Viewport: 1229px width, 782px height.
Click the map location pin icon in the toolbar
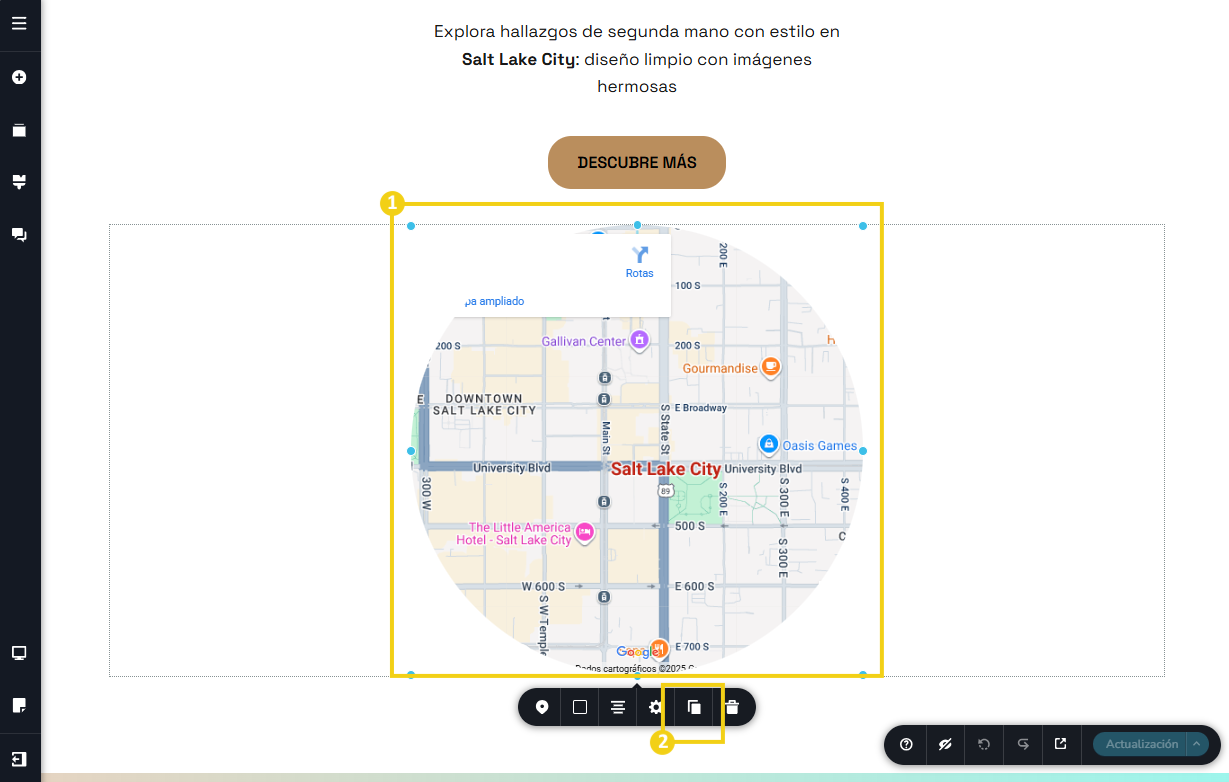click(x=542, y=707)
